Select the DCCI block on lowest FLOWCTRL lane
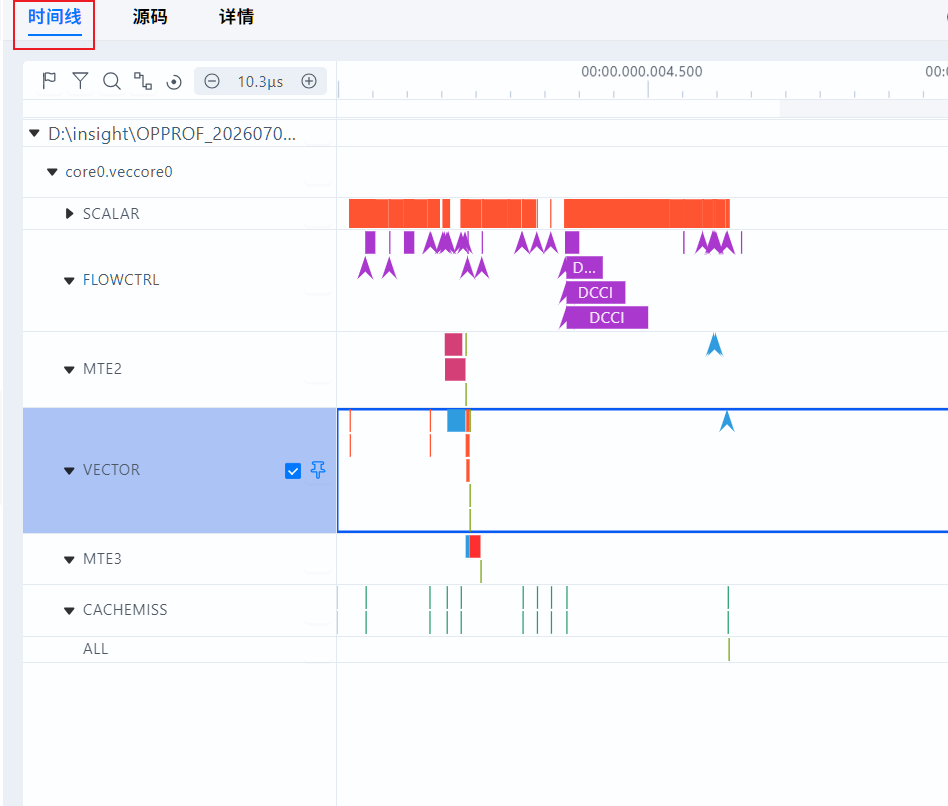The height and width of the screenshot is (806, 948). click(x=606, y=317)
